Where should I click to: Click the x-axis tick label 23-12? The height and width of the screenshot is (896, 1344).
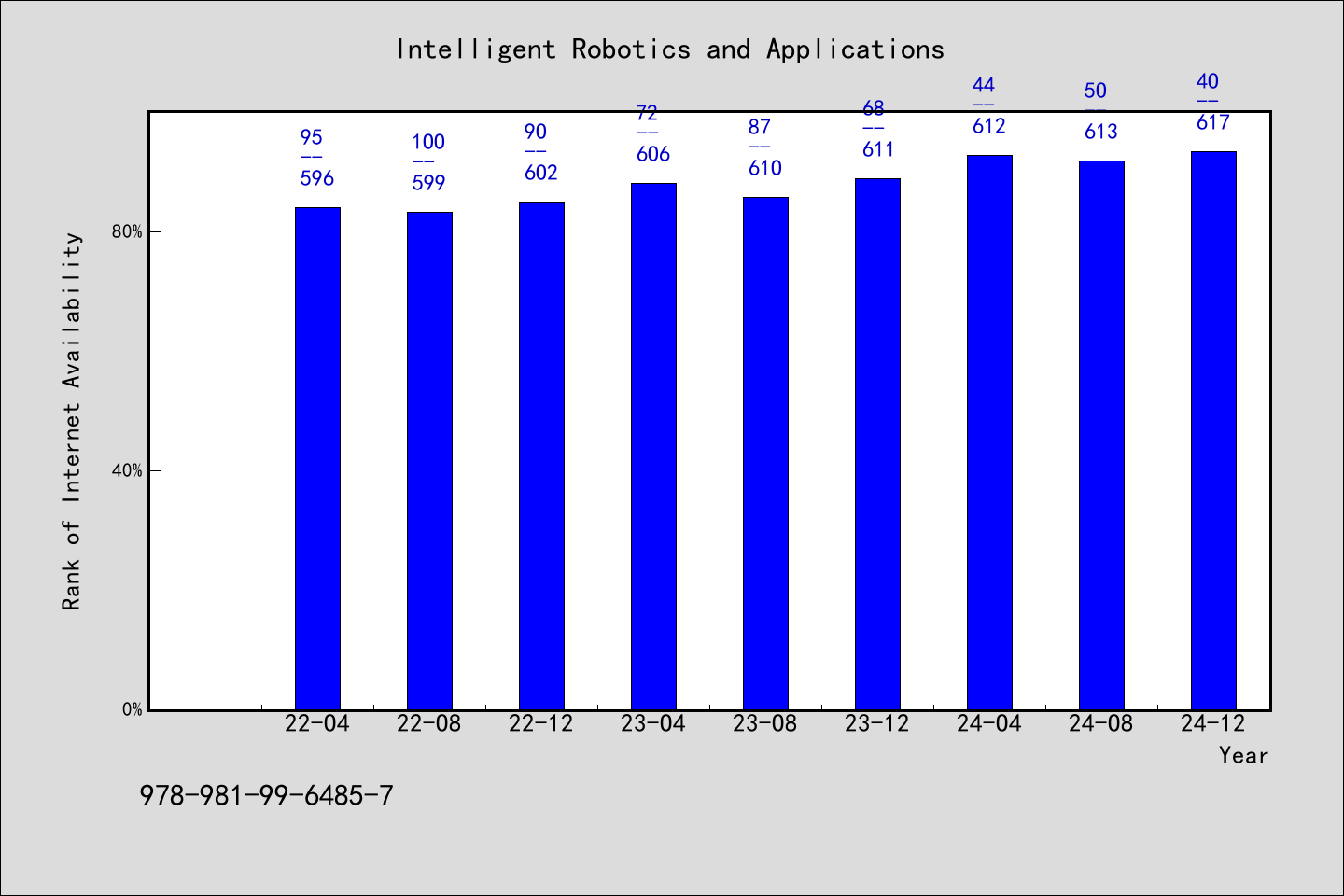(877, 724)
